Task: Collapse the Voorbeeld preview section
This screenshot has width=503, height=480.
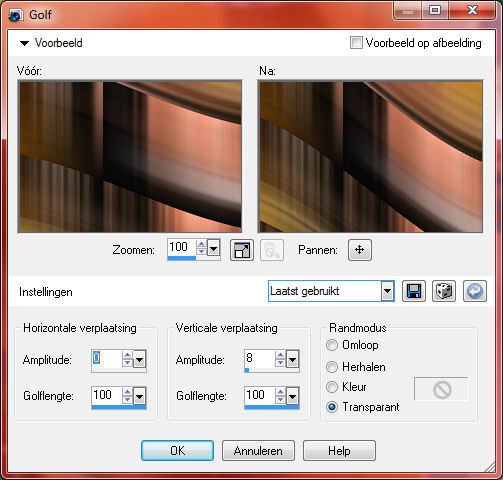Action: pyautogui.click(x=24, y=43)
